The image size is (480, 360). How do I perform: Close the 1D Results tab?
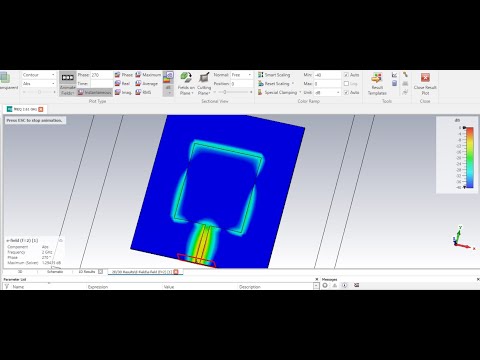(100, 272)
